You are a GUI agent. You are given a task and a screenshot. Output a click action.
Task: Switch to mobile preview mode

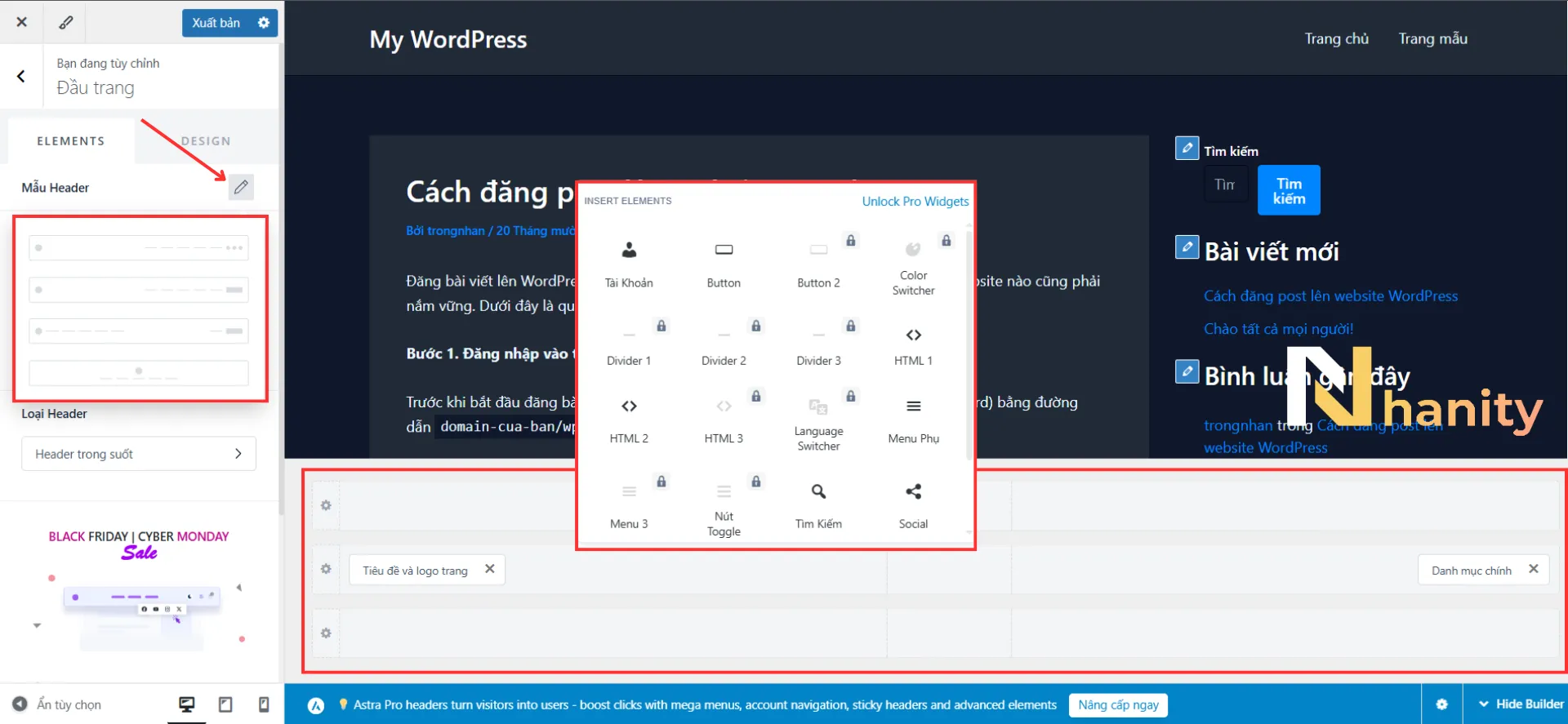coord(264,704)
